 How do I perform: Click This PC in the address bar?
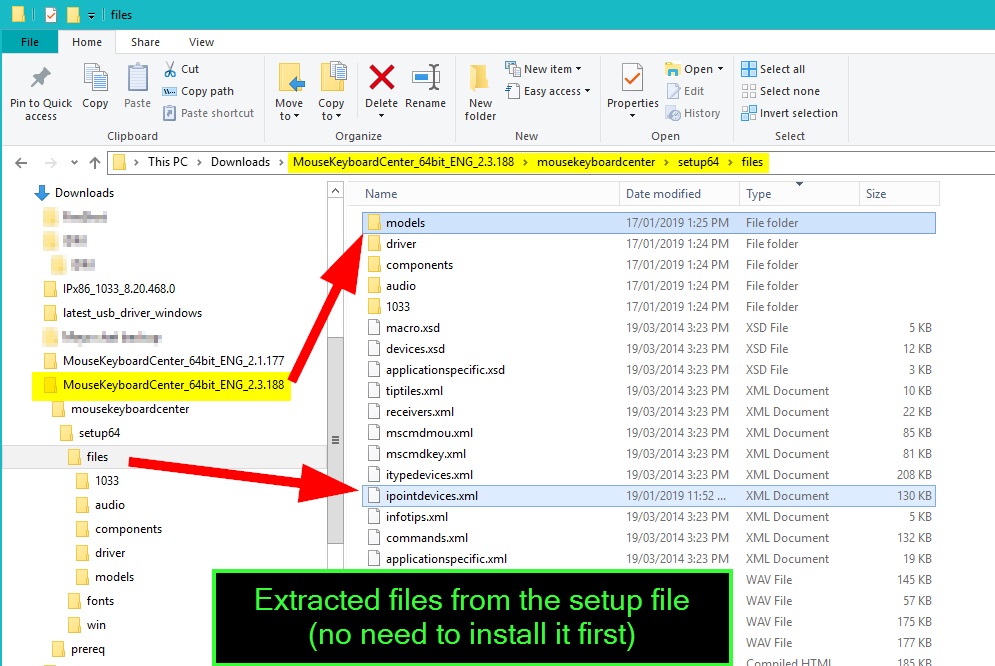point(168,162)
